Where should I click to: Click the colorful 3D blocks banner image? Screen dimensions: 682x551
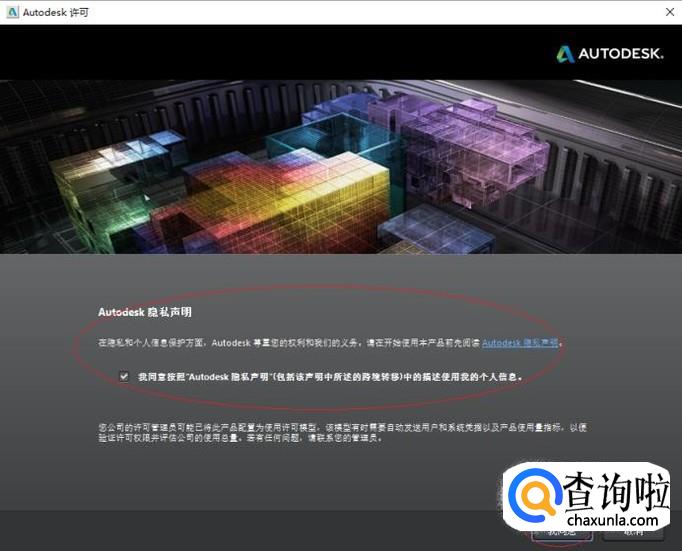[x=341, y=167]
